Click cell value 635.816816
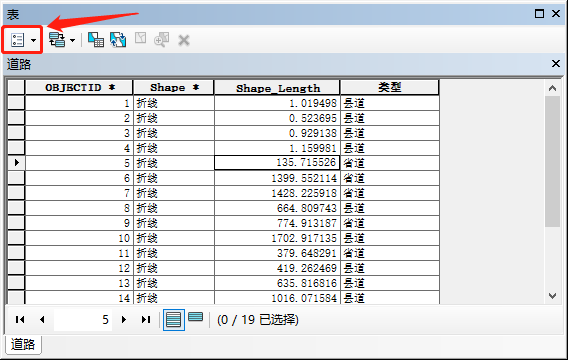 point(277,283)
